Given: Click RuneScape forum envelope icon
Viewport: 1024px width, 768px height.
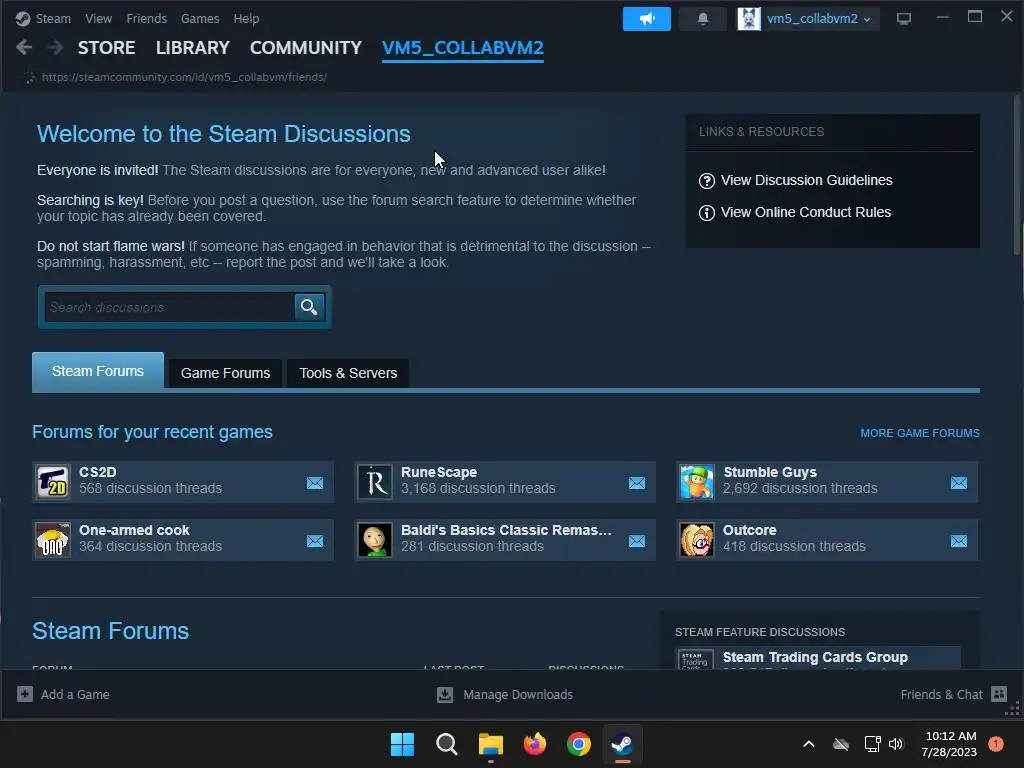Looking at the screenshot, I should [x=637, y=483].
